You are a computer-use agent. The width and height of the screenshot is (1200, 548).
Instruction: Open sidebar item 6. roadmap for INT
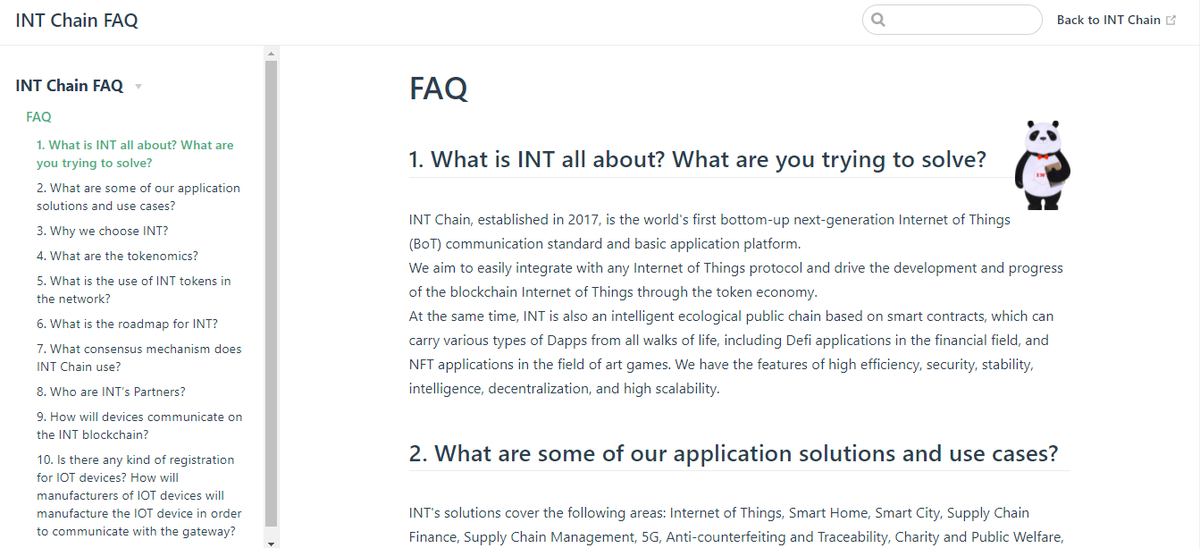click(127, 324)
